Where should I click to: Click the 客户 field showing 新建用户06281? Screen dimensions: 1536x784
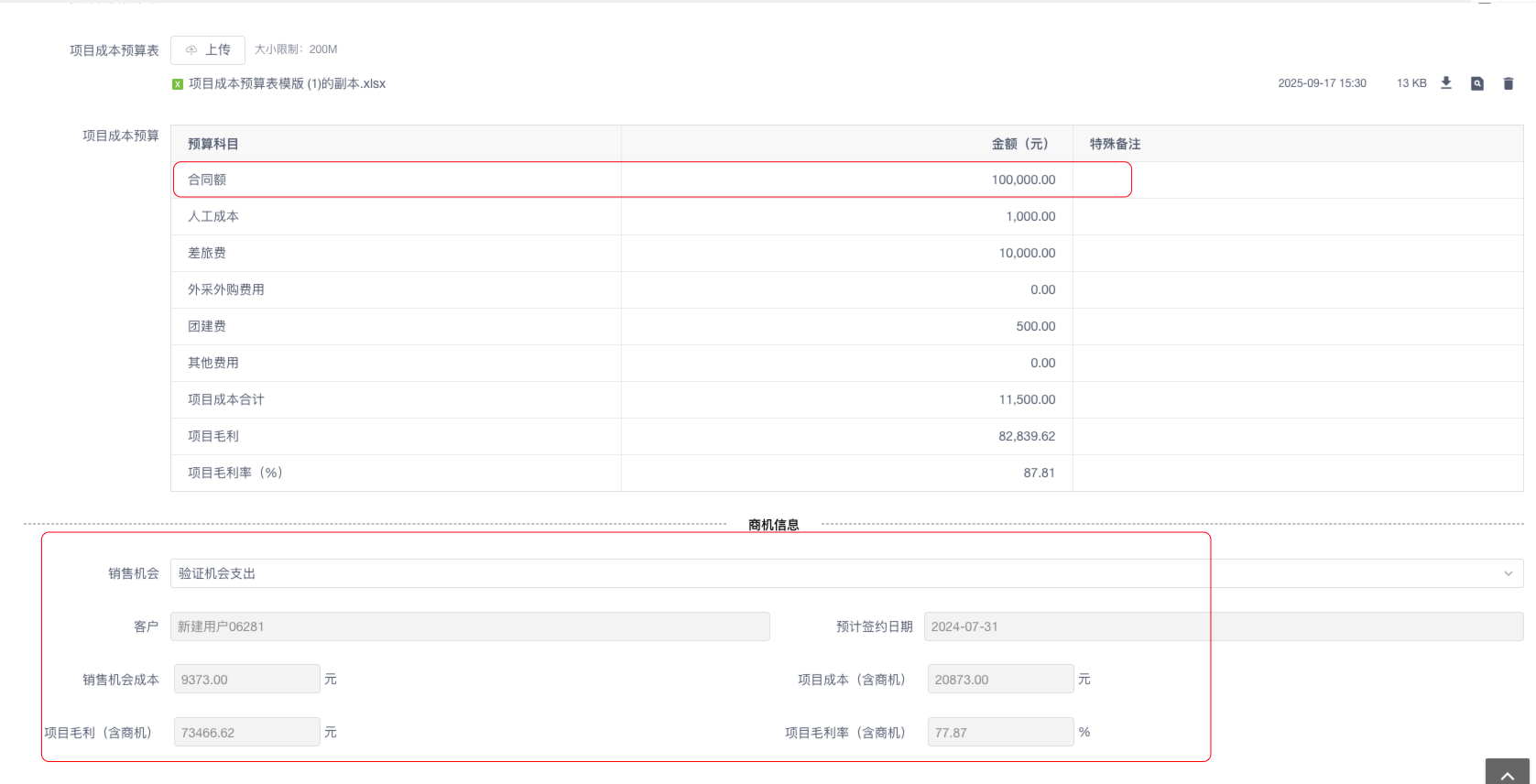[470, 626]
